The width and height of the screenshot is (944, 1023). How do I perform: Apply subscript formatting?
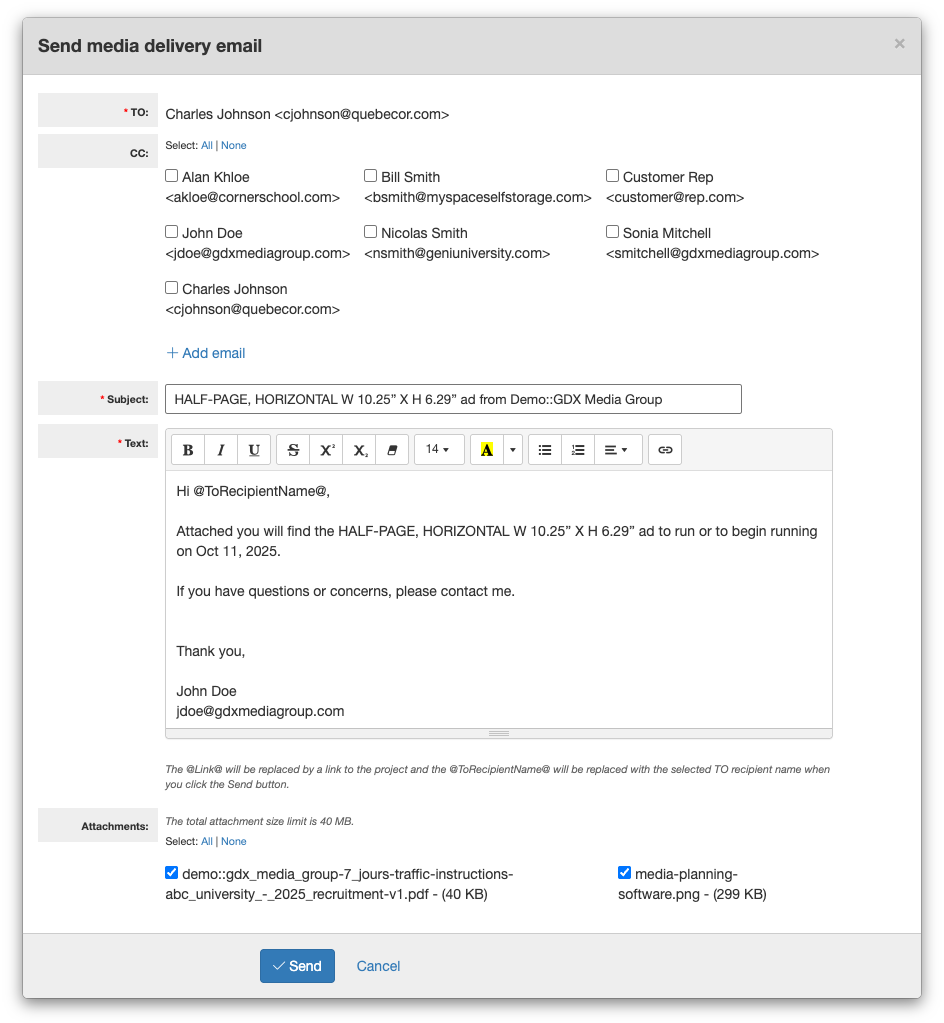click(x=359, y=450)
